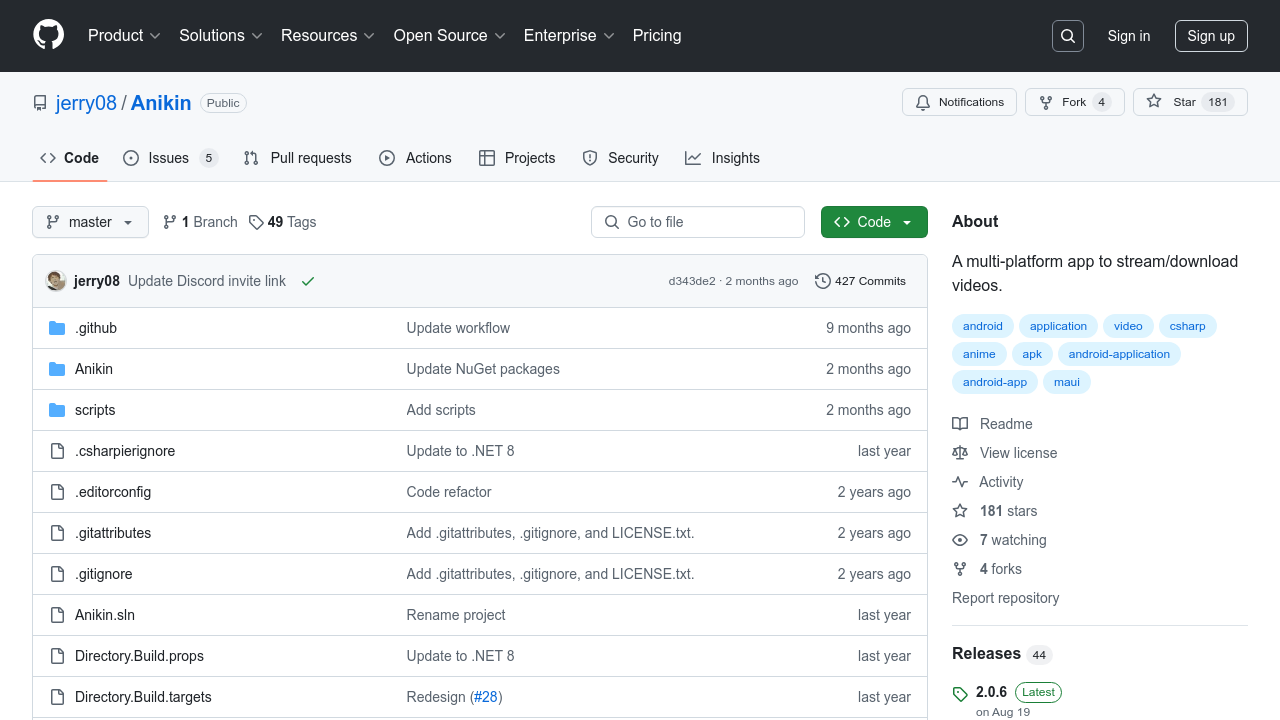Screen dimensions: 1280x720
Task: Expand the Enterprise menu
Action: click(x=569, y=35)
